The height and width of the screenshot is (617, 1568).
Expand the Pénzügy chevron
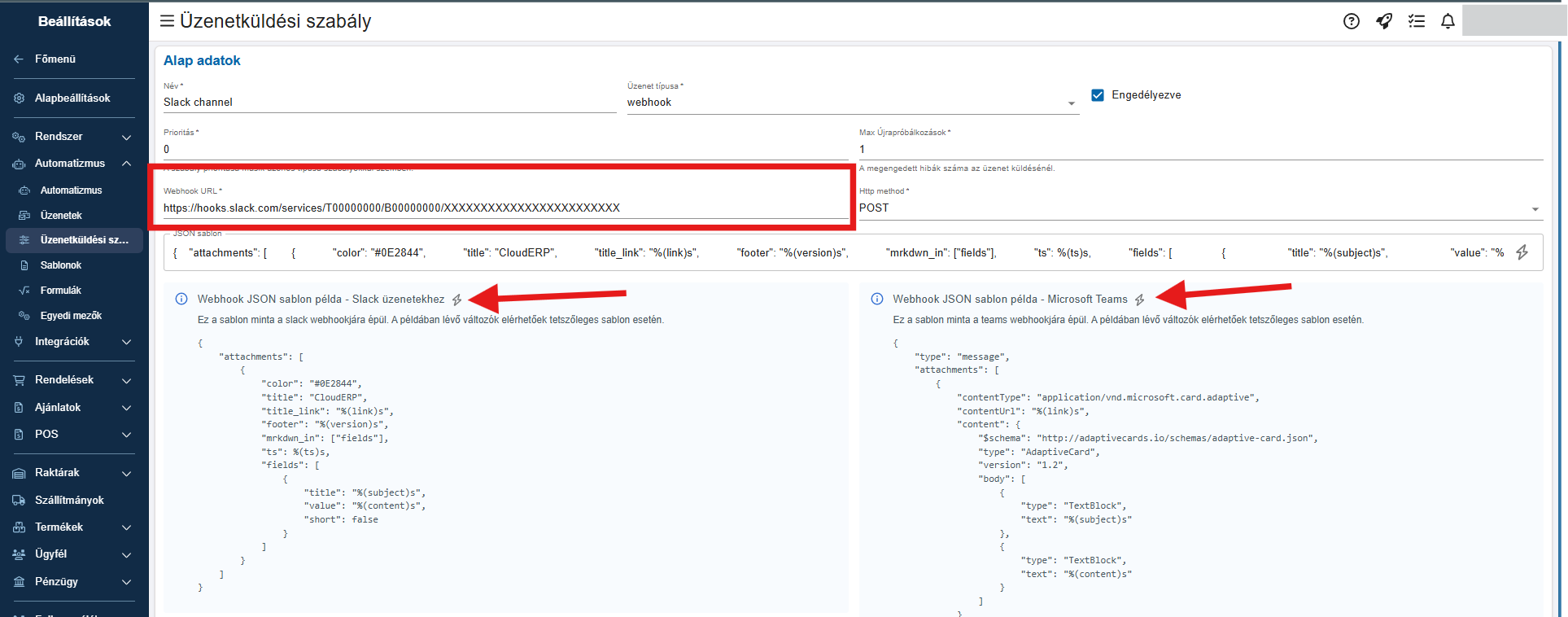(x=127, y=582)
